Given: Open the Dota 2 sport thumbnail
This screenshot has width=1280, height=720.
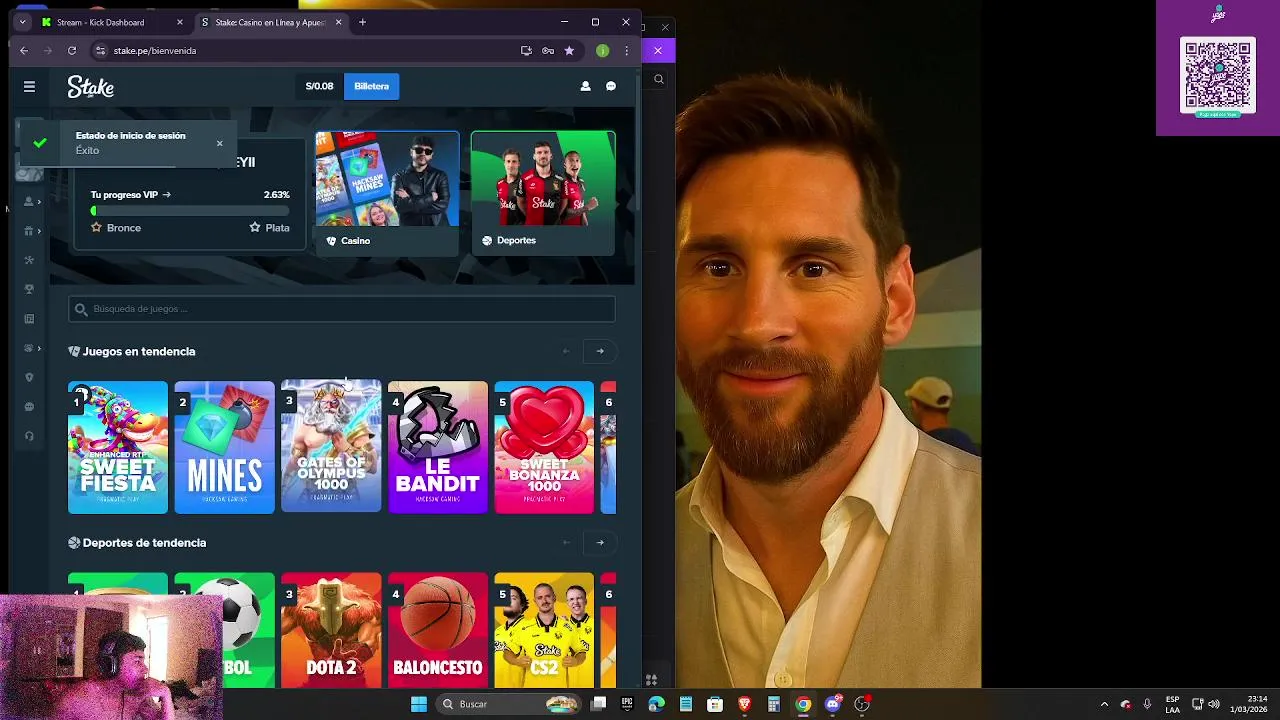Looking at the screenshot, I should 331,630.
